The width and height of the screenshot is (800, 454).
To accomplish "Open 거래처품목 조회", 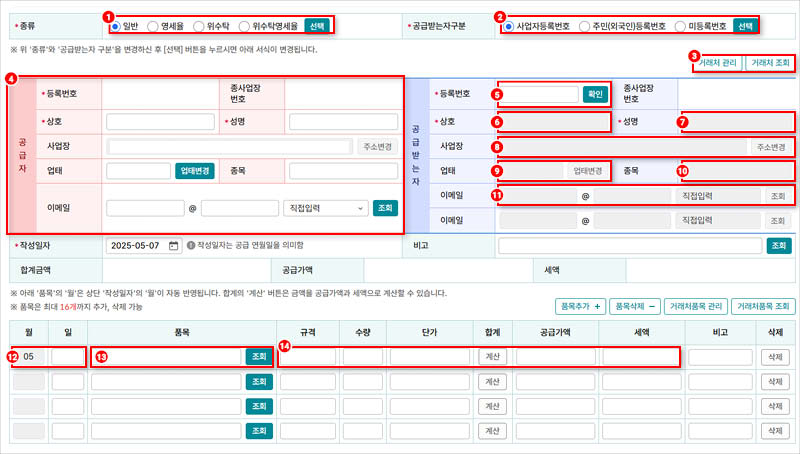I will [x=763, y=307].
